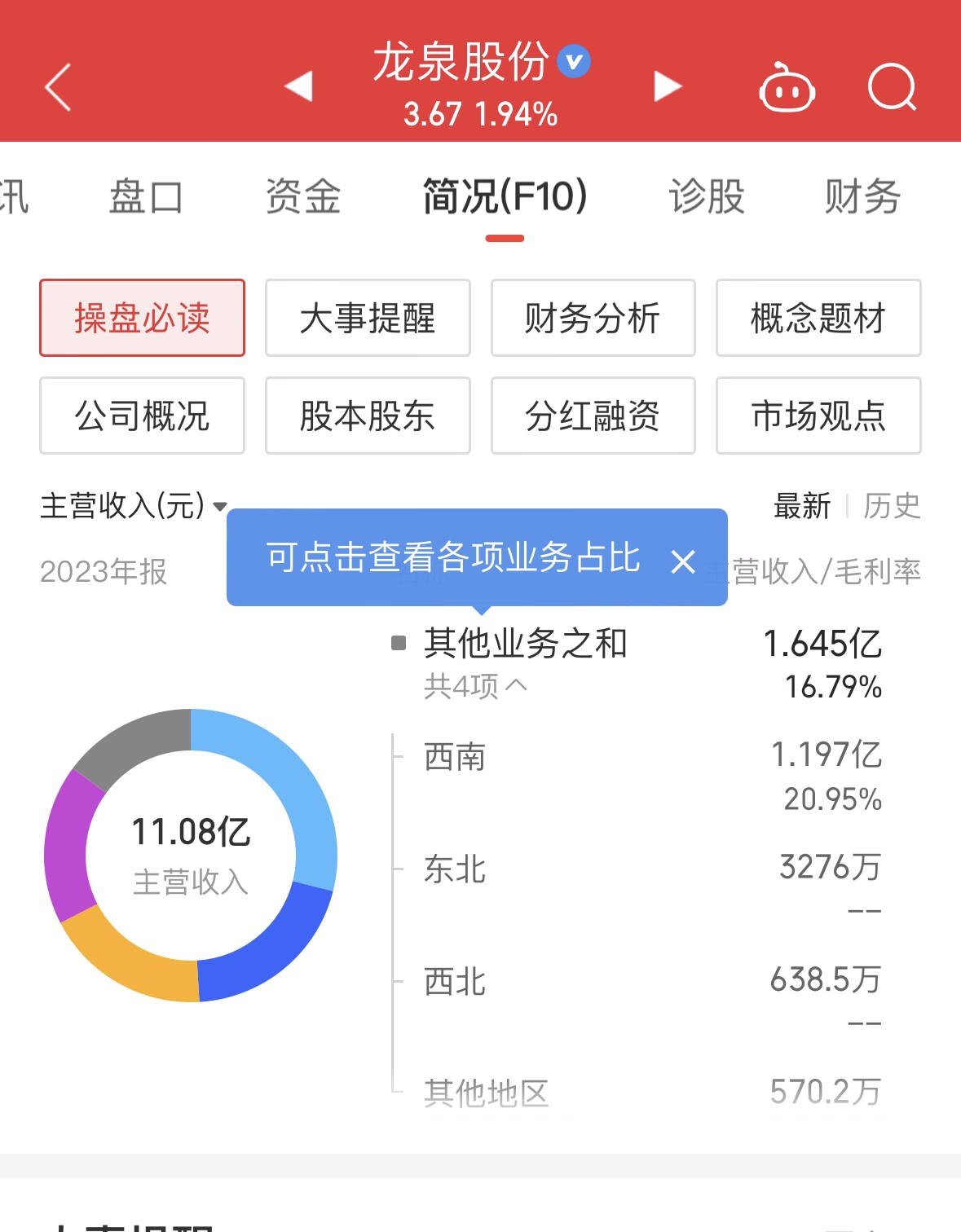Image resolution: width=961 pixels, height=1232 pixels.
Task: Switch to the 资金 tab
Action: tap(303, 196)
